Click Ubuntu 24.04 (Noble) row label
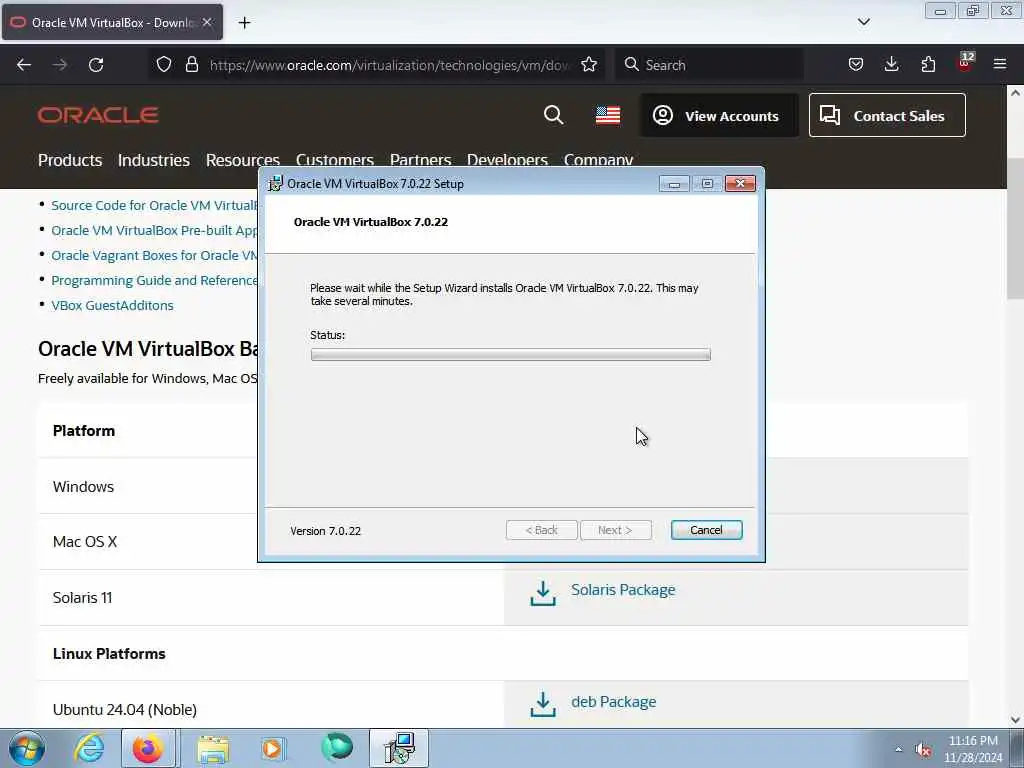Viewport: 1024px width, 768px height. pos(125,709)
